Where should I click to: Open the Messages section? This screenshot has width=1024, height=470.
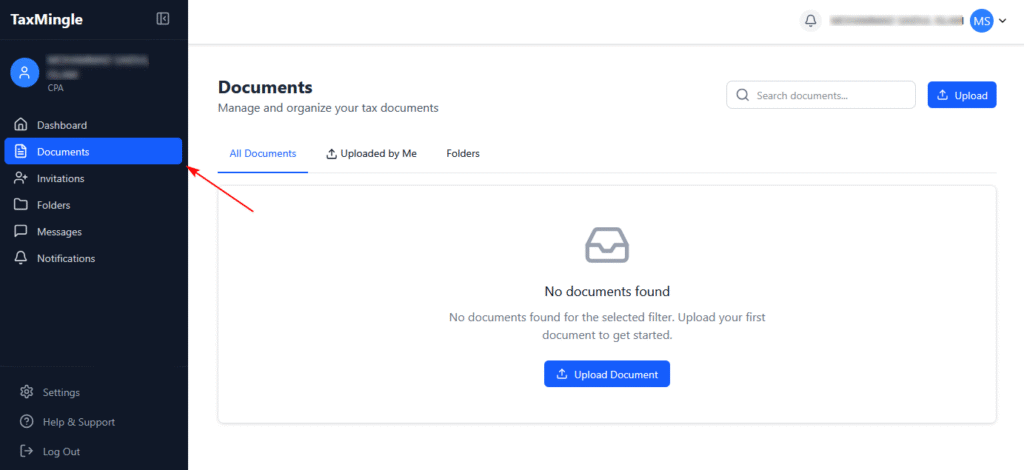(59, 232)
